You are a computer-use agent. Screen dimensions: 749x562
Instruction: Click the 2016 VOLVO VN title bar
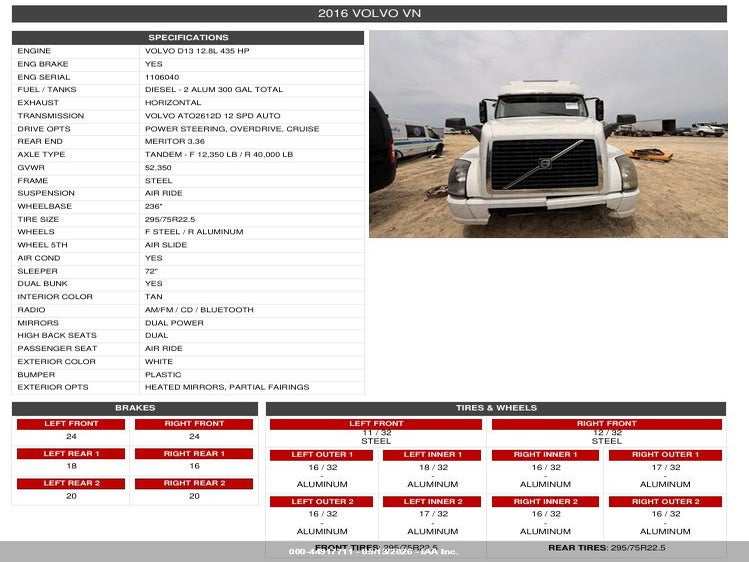tap(369, 13)
